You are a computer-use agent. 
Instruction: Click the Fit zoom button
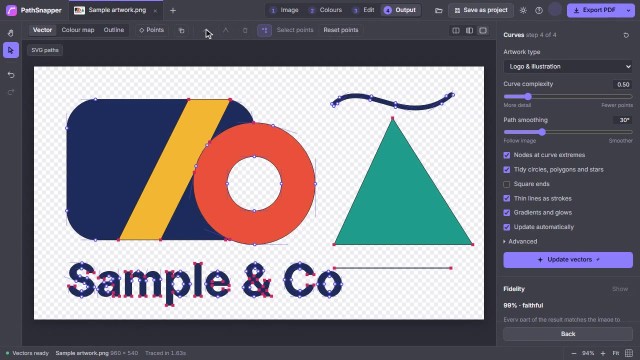coord(616,353)
